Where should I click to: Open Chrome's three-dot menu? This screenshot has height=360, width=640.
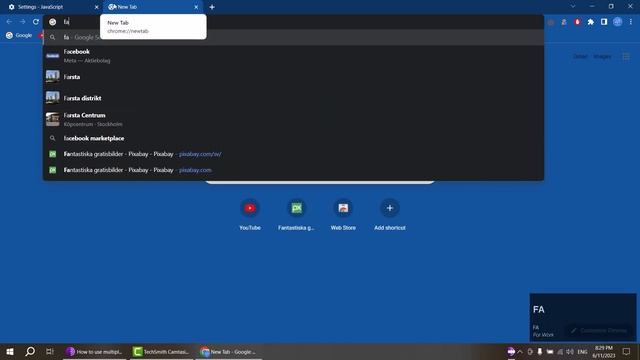(x=631, y=22)
